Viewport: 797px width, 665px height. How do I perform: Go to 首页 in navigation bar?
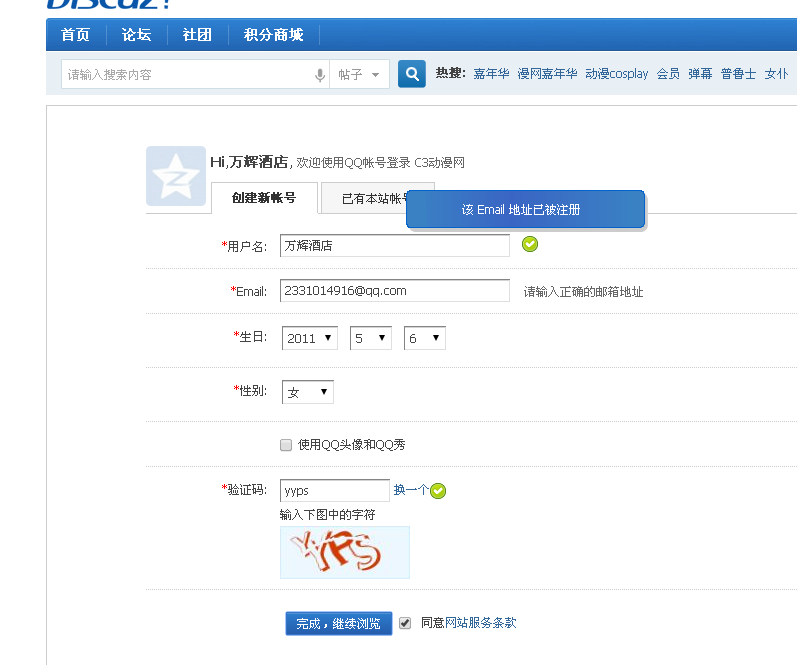click(x=75, y=35)
